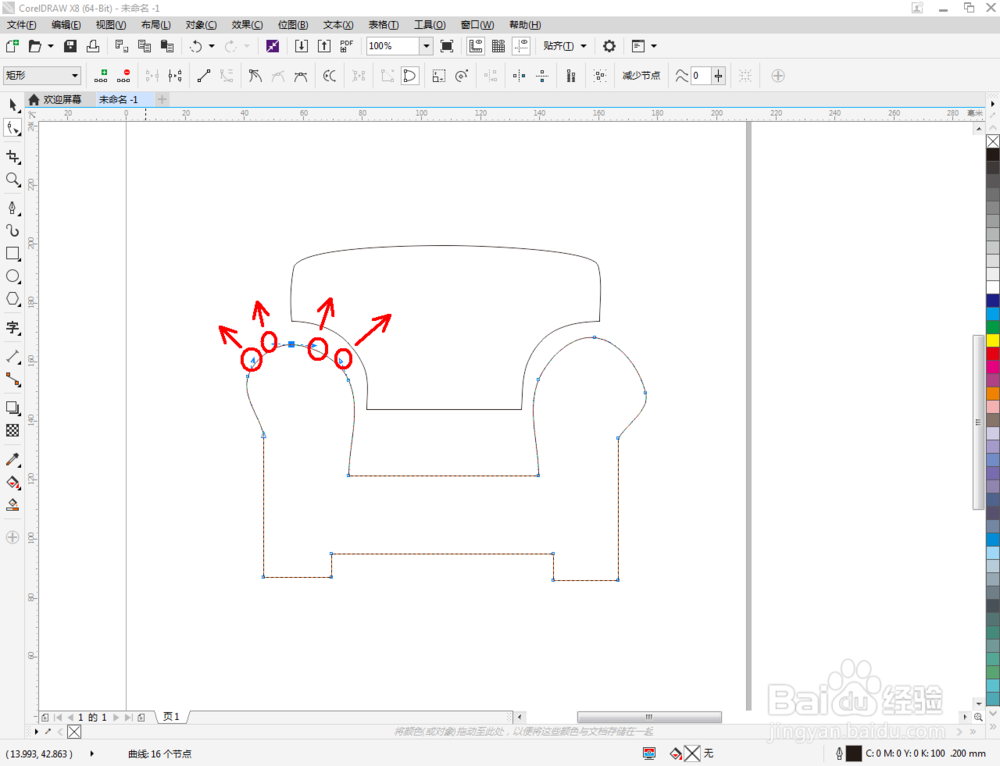Expand undo history dropdown arrow
Viewport: 1000px width, 766px height.
pos(212,46)
